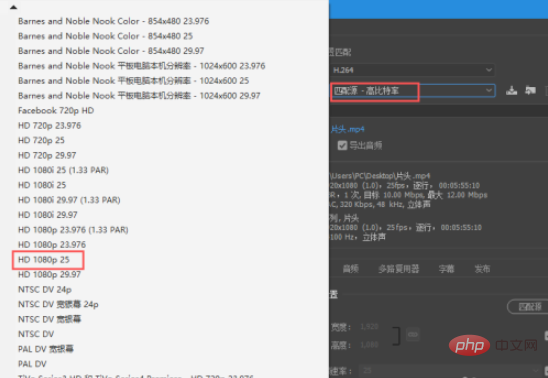Select HD 1080p 25 preset
This screenshot has height=378, width=548.
44,260
